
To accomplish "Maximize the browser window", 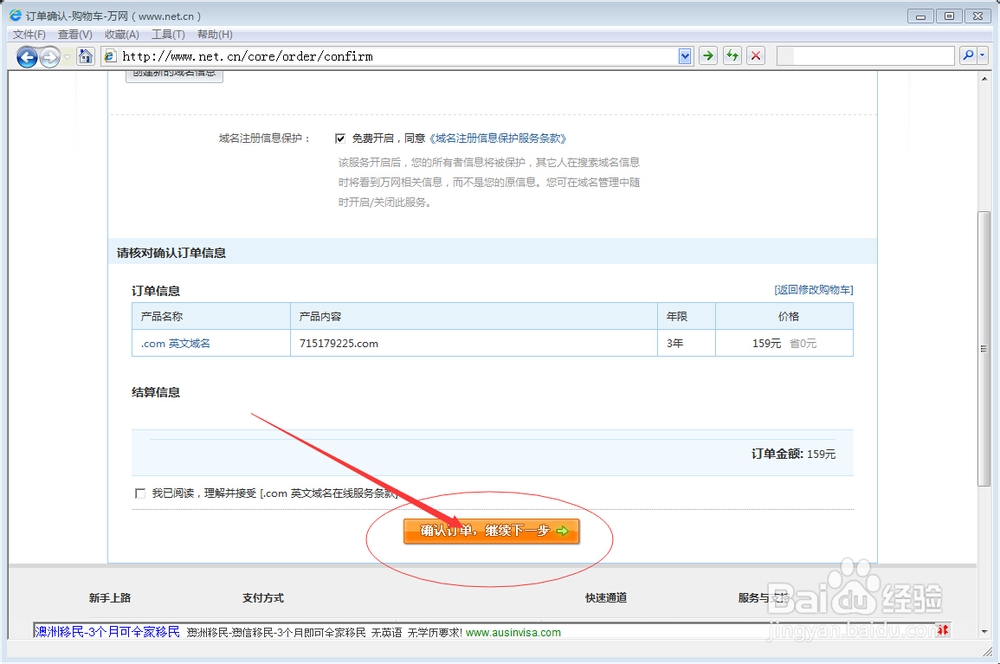I will coord(949,16).
